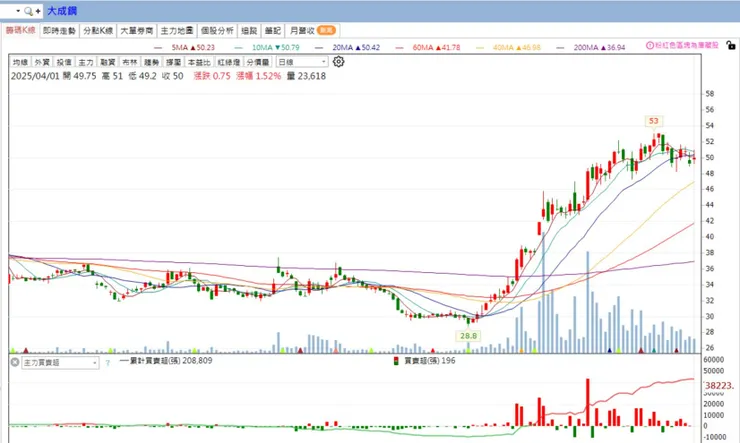
Task: Toggle the 外資 overlay button
Action: [x=42, y=62]
